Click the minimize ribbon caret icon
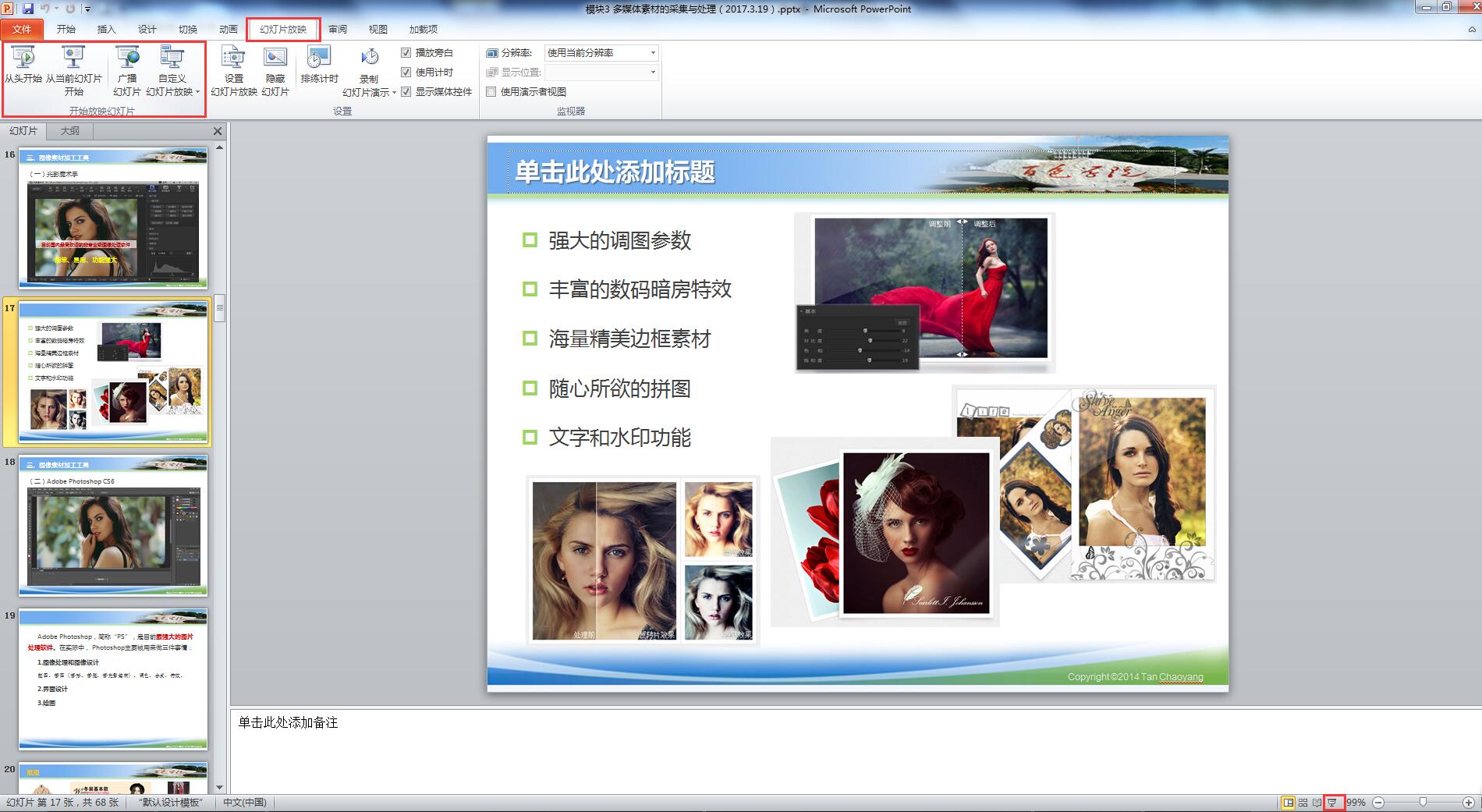This screenshot has width=1482, height=812. pyautogui.click(x=1472, y=30)
